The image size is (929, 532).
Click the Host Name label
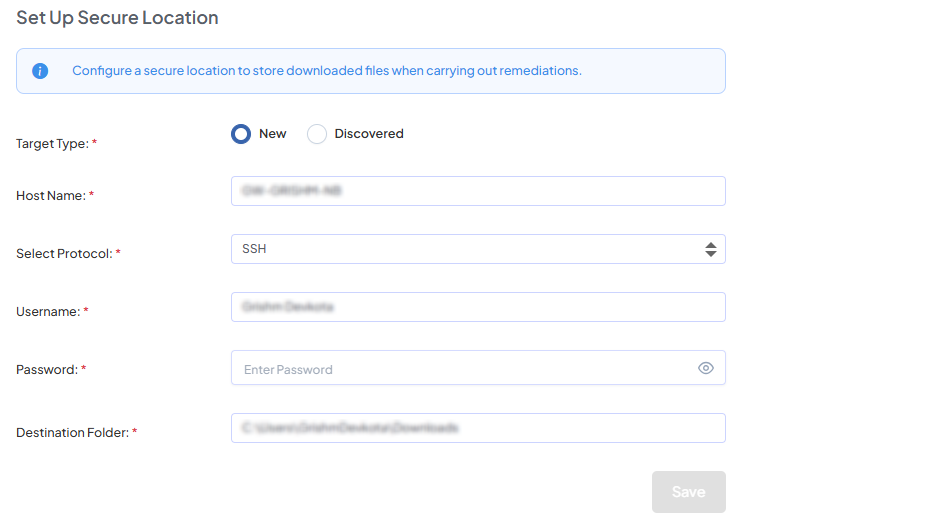(x=51, y=196)
